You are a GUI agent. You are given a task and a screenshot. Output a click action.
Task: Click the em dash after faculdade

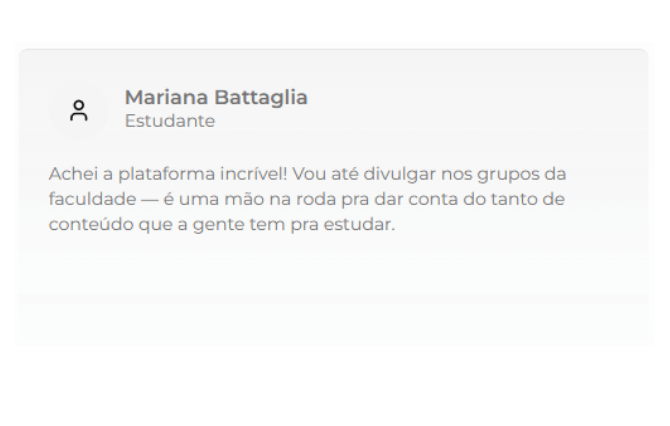150,200
